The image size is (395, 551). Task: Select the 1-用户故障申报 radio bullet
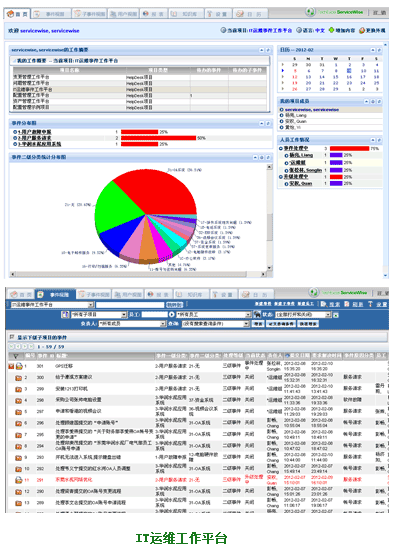(15, 132)
